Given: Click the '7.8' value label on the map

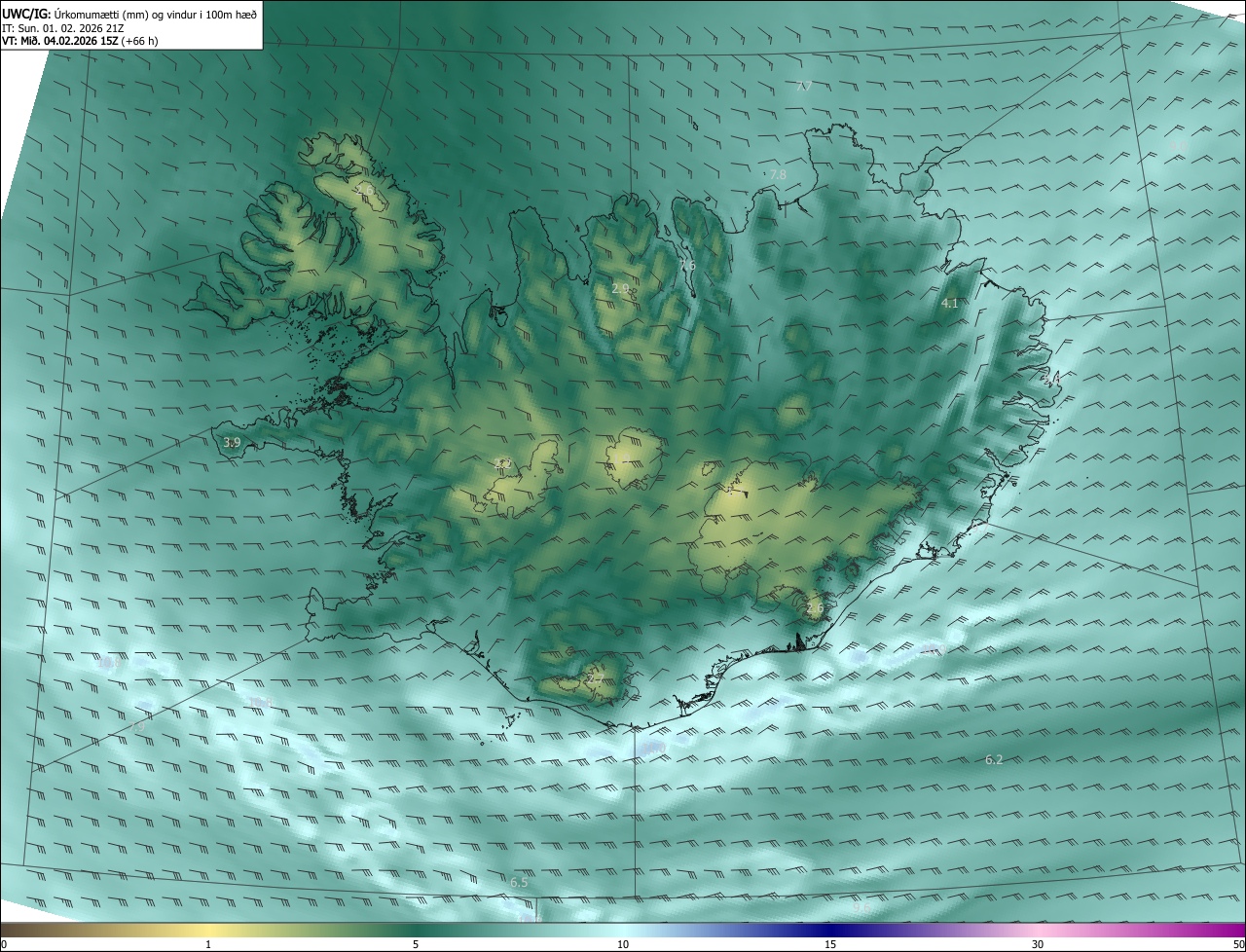Looking at the screenshot, I should (778, 175).
